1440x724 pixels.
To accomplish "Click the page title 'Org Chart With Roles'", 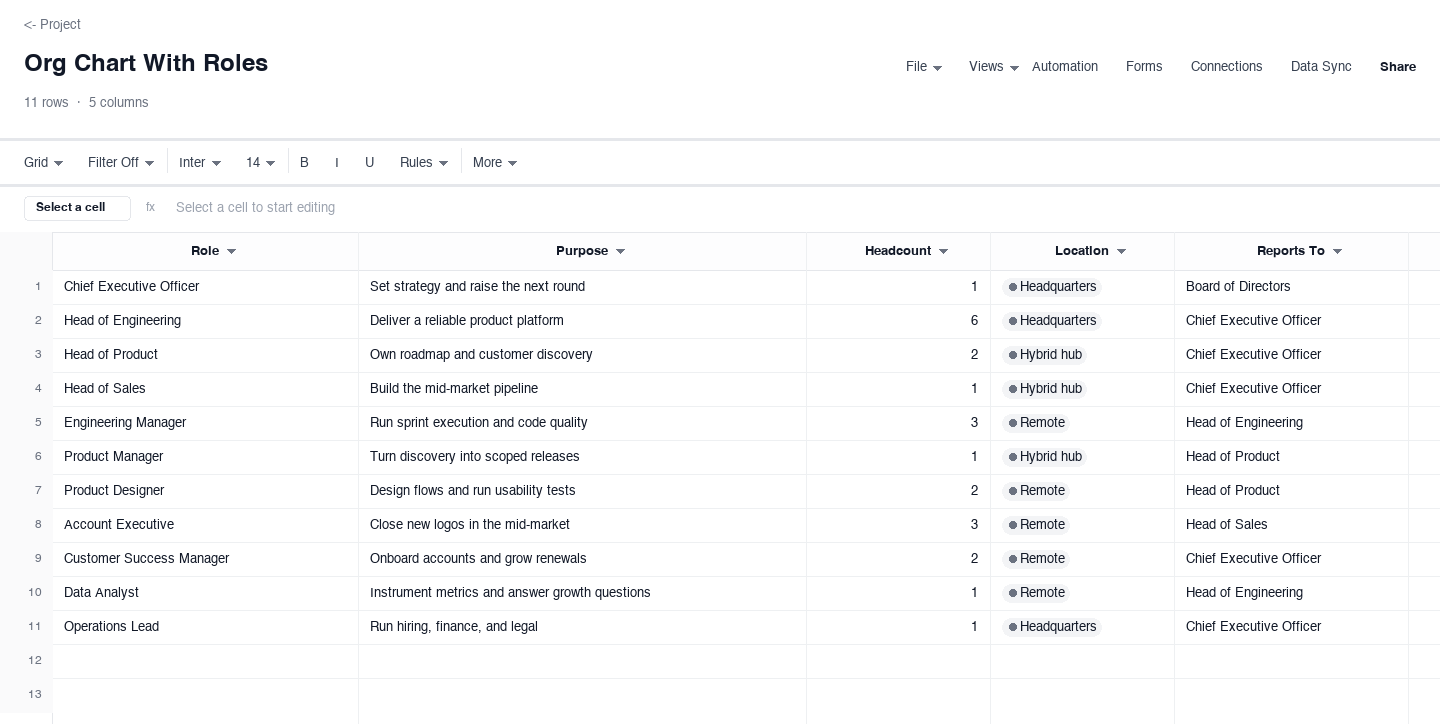I will pos(146,63).
